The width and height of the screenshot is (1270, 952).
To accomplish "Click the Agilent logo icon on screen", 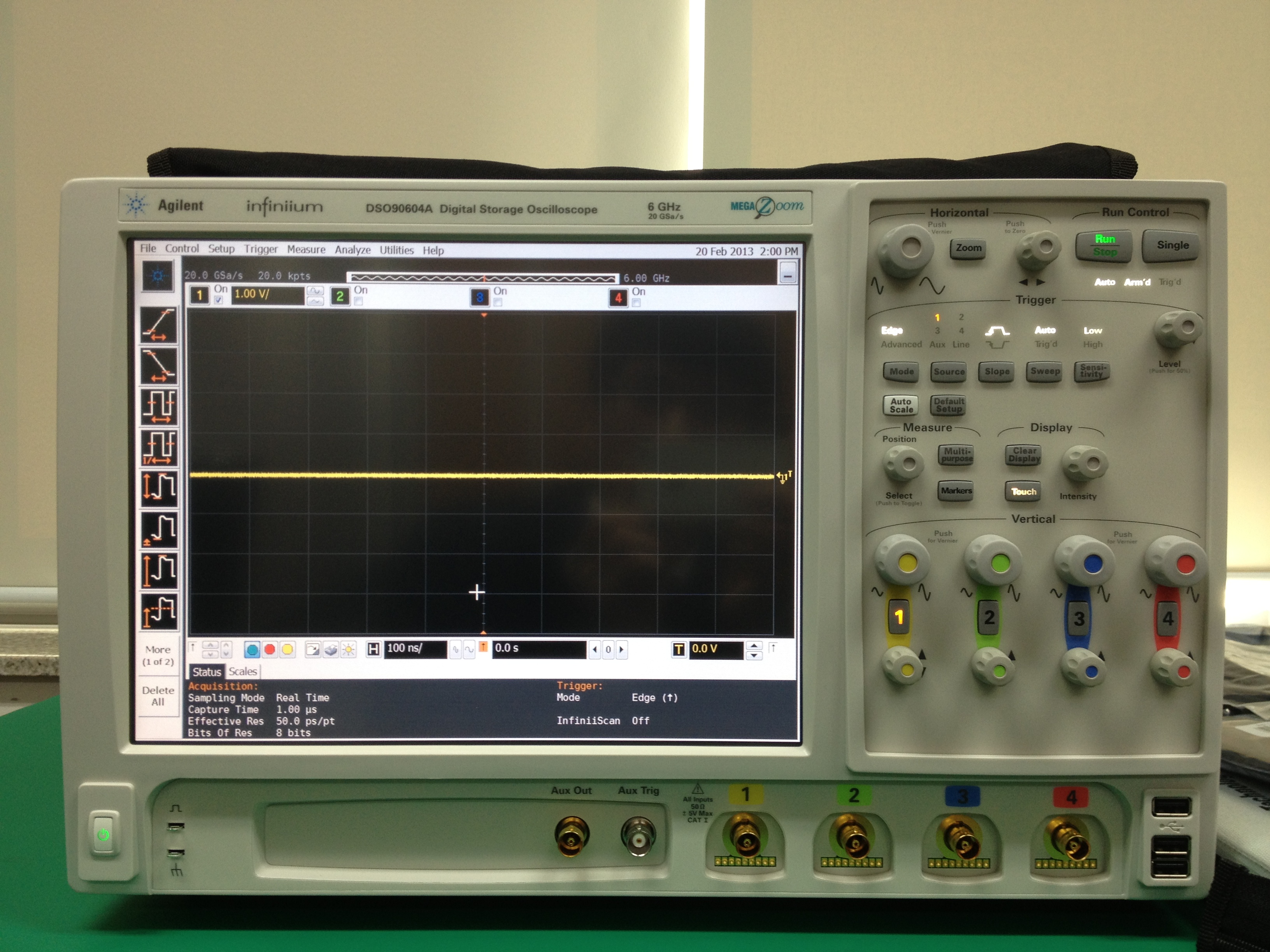I will pyautogui.click(x=158, y=276).
